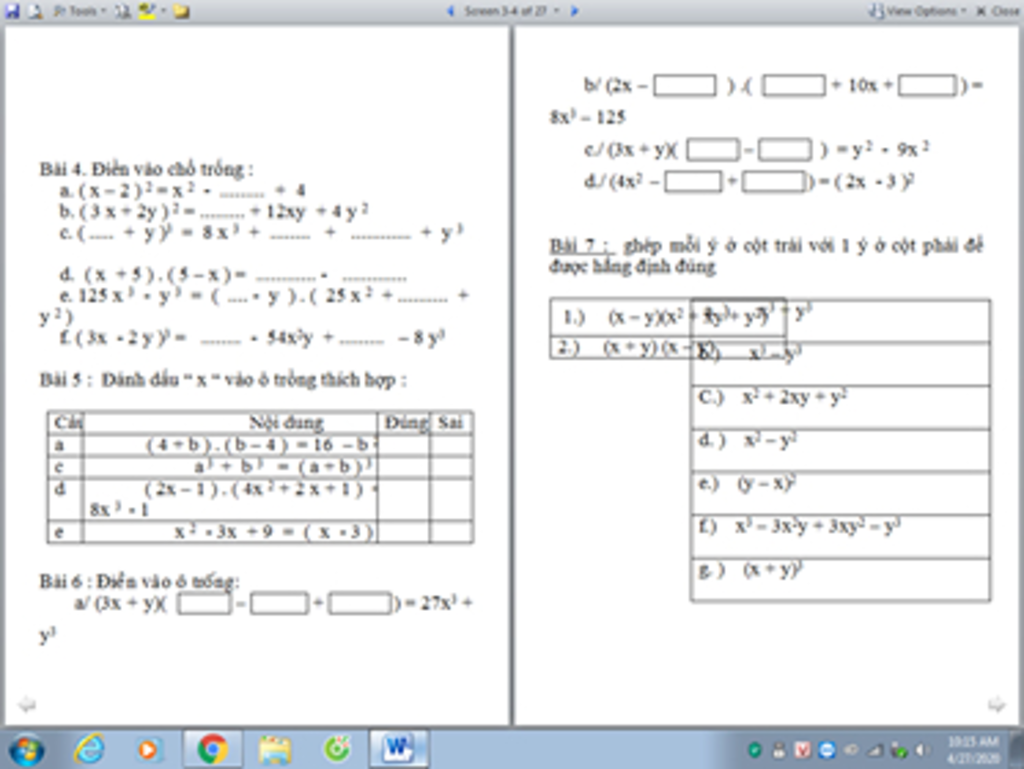The image size is (1024, 769).
Task: Open the View Options menu
Action: (x=917, y=11)
